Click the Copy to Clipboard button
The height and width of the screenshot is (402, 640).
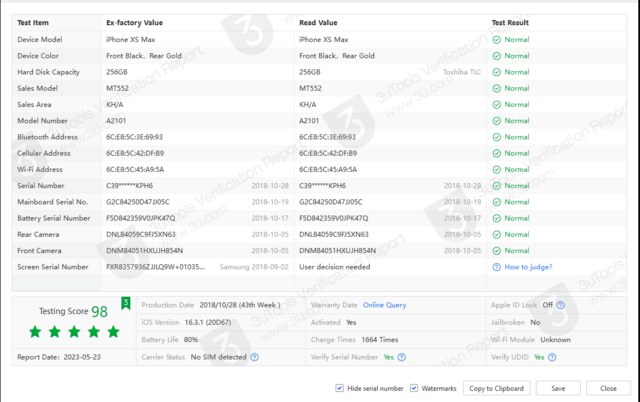[x=496, y=388]
